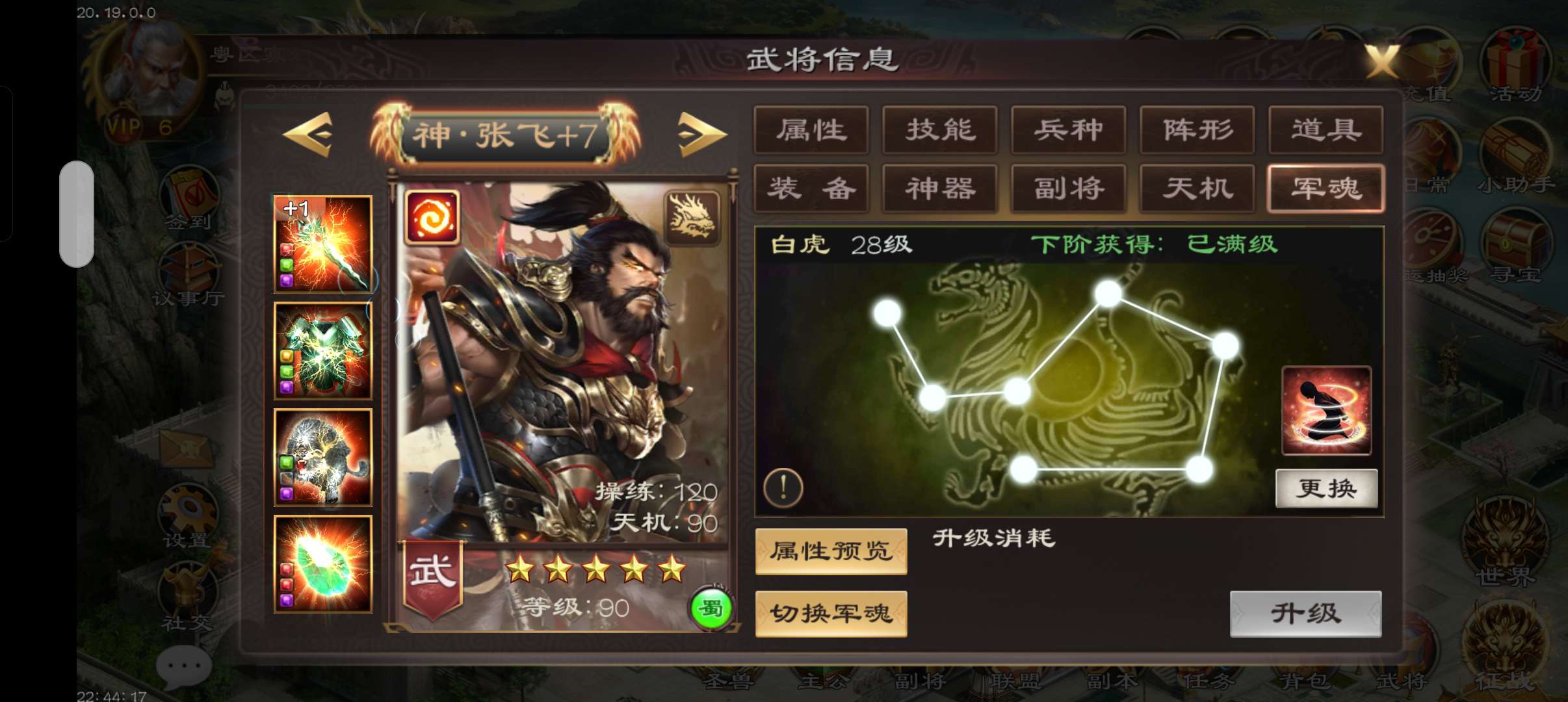Tap the tiger mount equipment slot
This screenshot has height=702, width=1568.
tap(323, 458)
